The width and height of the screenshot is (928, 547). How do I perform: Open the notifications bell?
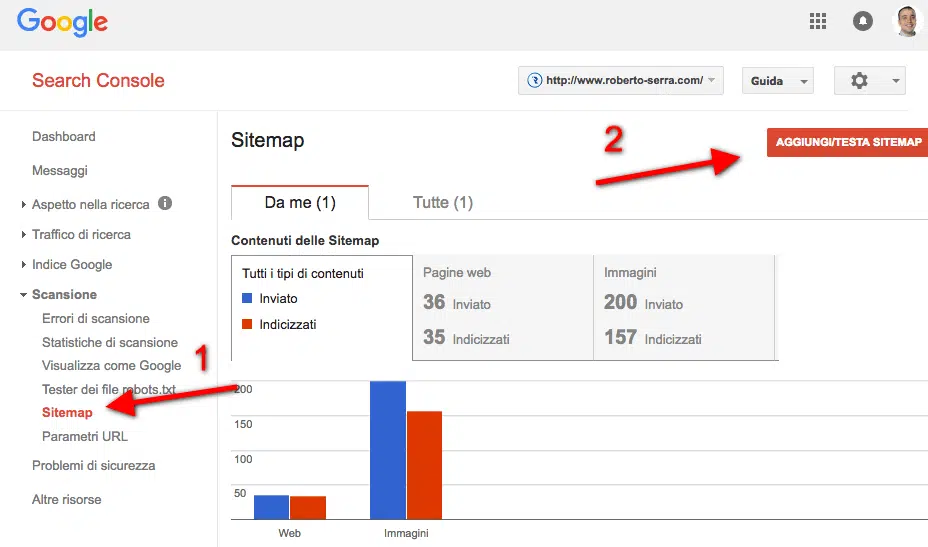(862, 21)
